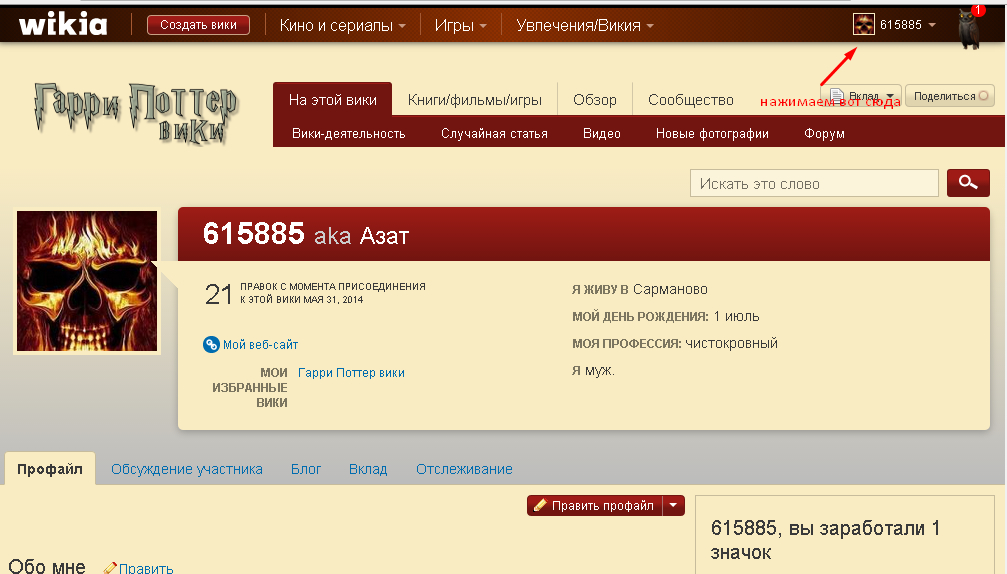This screenshot has width=1007, height=574.
Task: Select На этой вики tab
Action: 333,100
